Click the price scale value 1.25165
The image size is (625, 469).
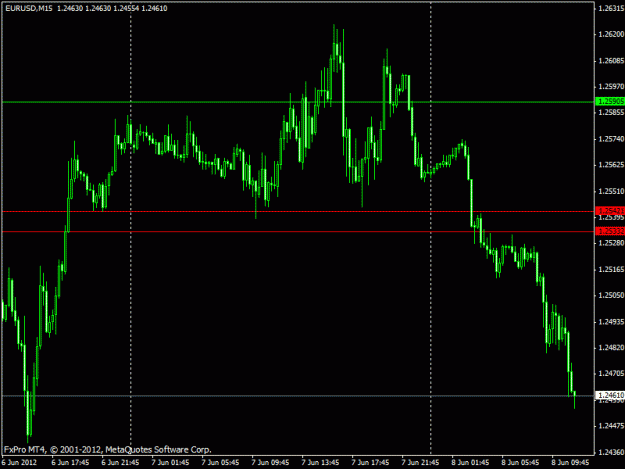(x=611, y=269)
